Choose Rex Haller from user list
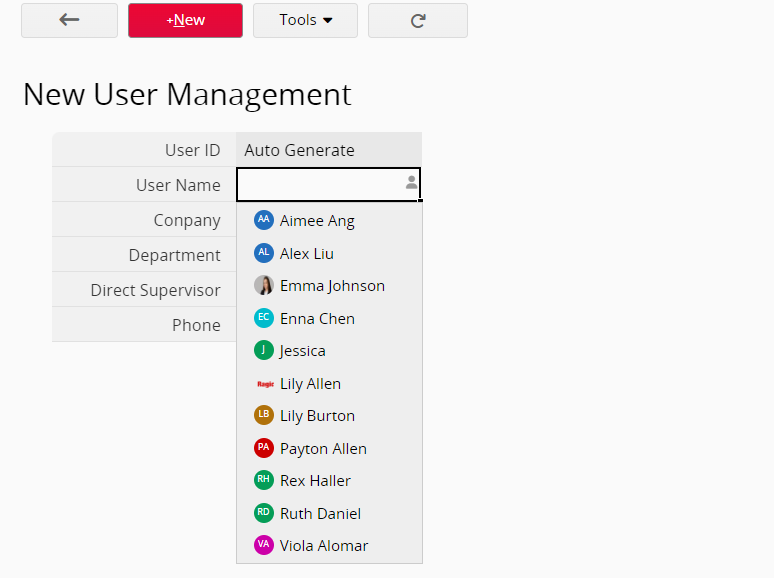 coord(329,480)
